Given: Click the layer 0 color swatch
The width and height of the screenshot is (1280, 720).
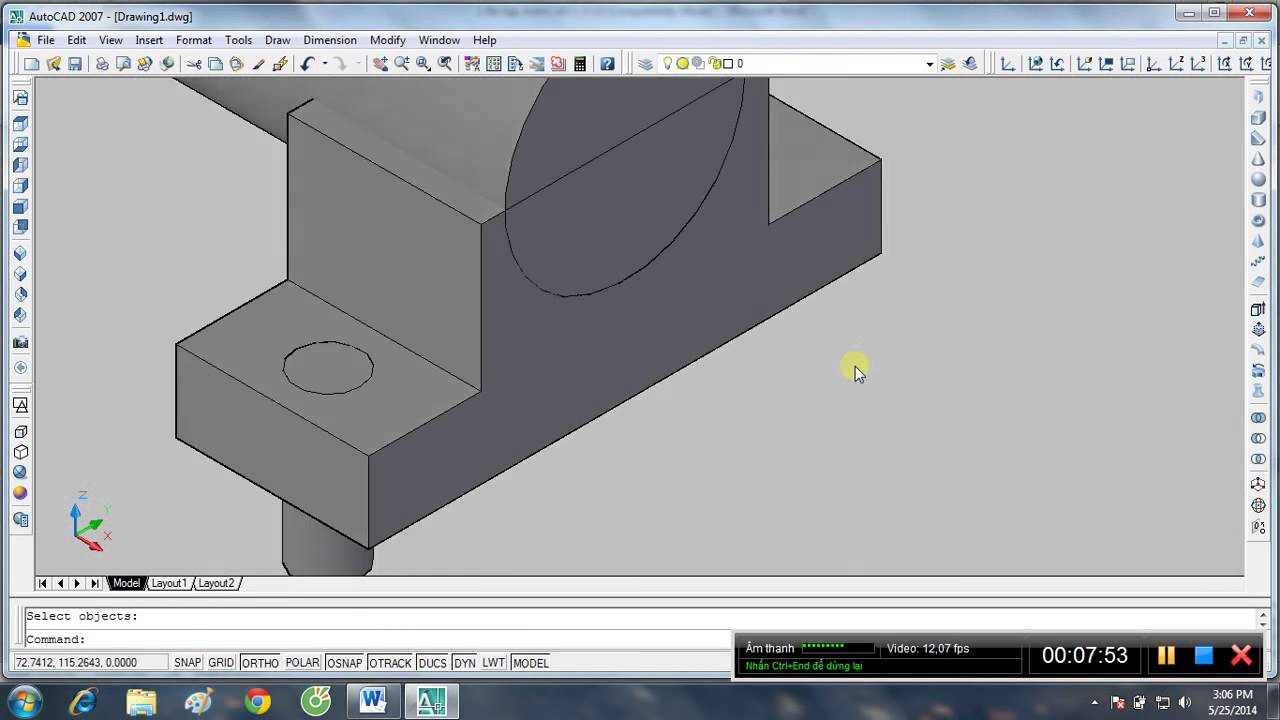Looking at the screenshot, I should pos(728,64).
